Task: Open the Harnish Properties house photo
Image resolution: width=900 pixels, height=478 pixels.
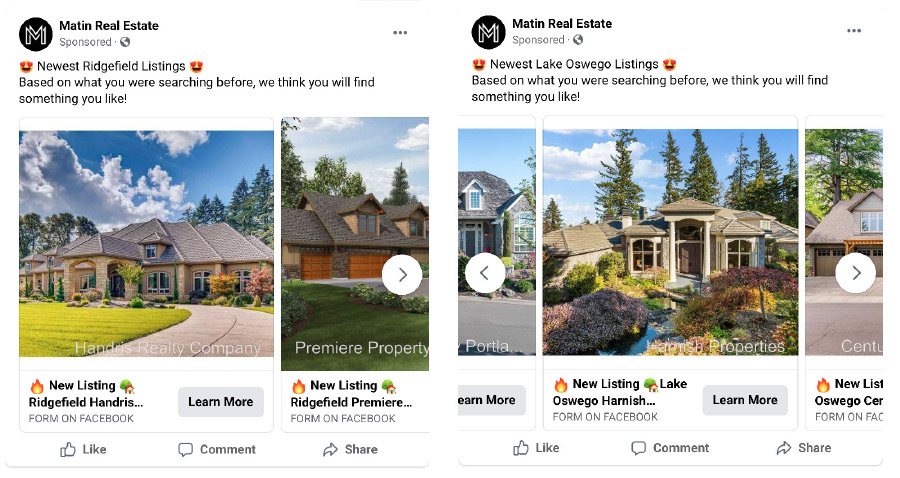Action: 670,242
